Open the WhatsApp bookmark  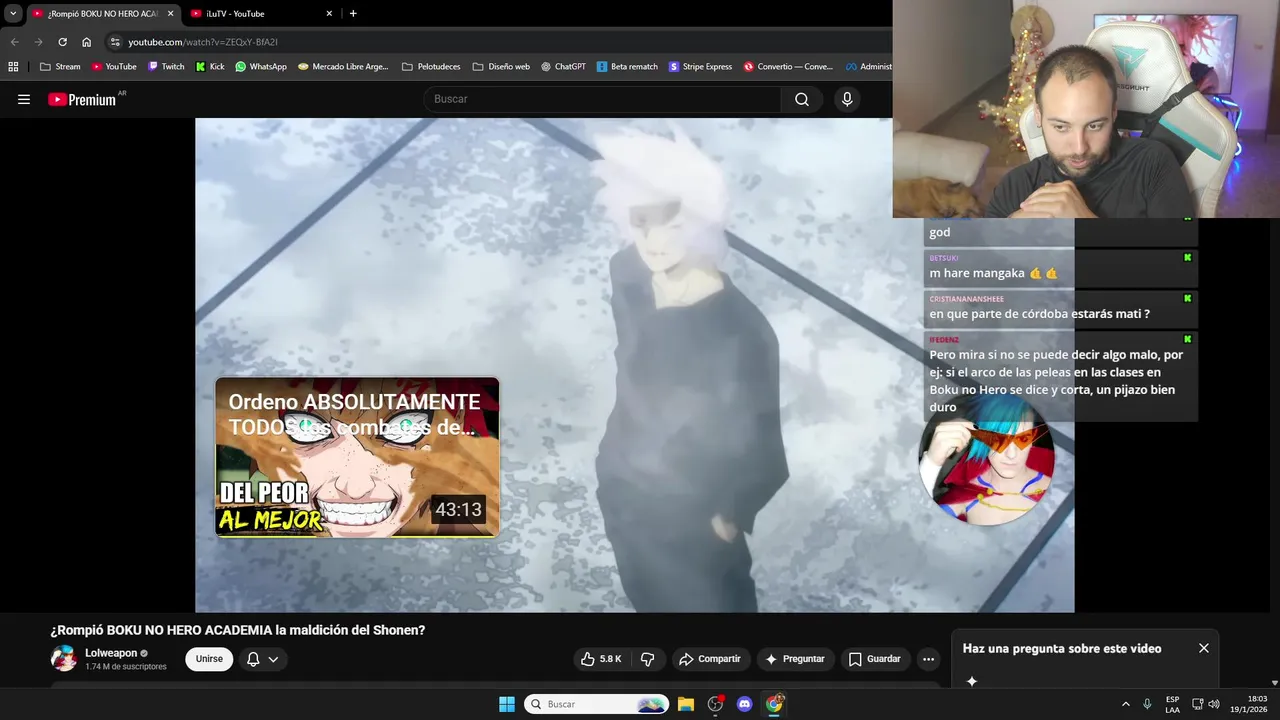point(261,67)
